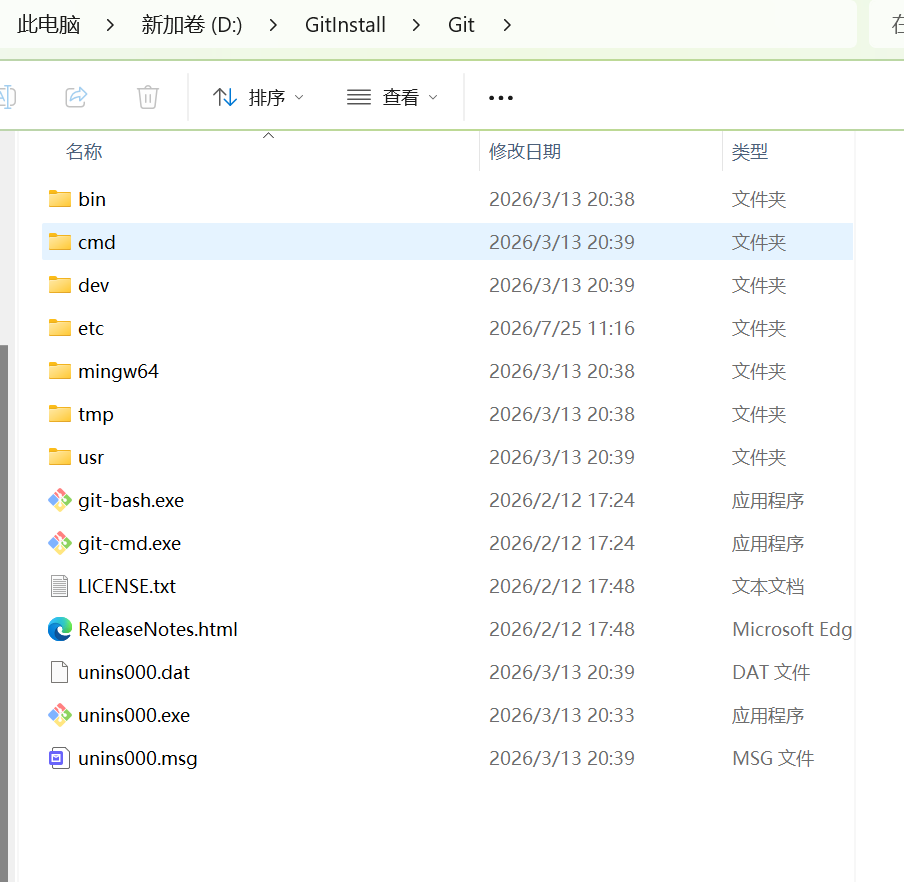Click the bin folder icon
Screen dimensions: 904x882
coord(59,199)
